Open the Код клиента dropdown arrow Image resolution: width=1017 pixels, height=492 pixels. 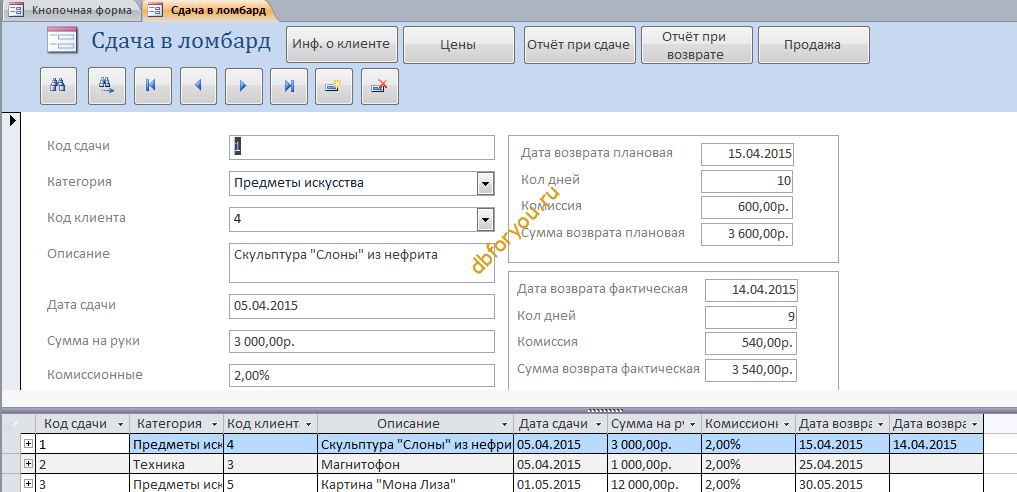485,220
